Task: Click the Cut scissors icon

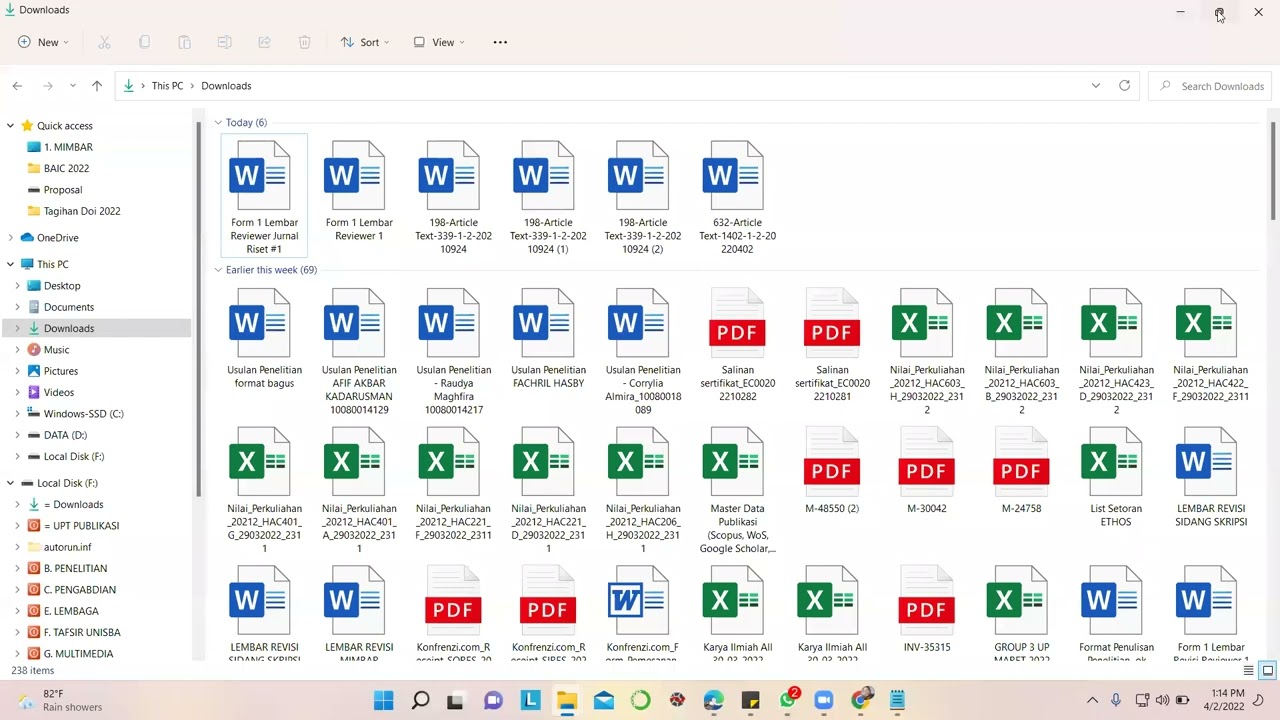Action: (x=104, y=42)
